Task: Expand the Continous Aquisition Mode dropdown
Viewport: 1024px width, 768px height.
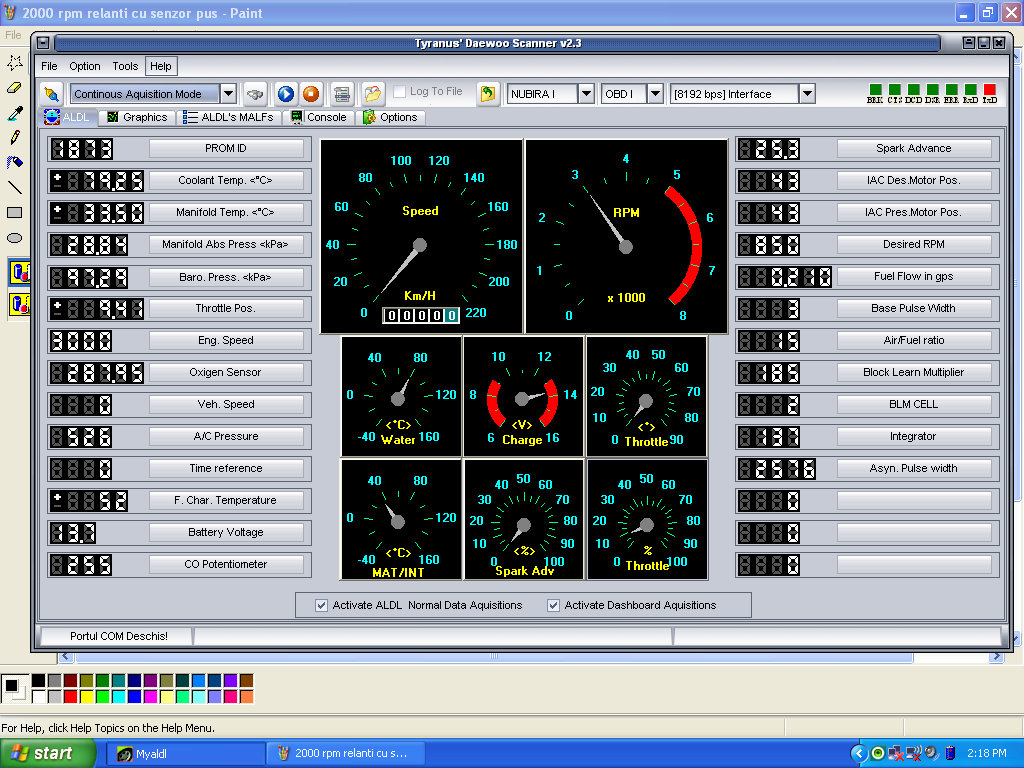Action: [x=228, y=94]
